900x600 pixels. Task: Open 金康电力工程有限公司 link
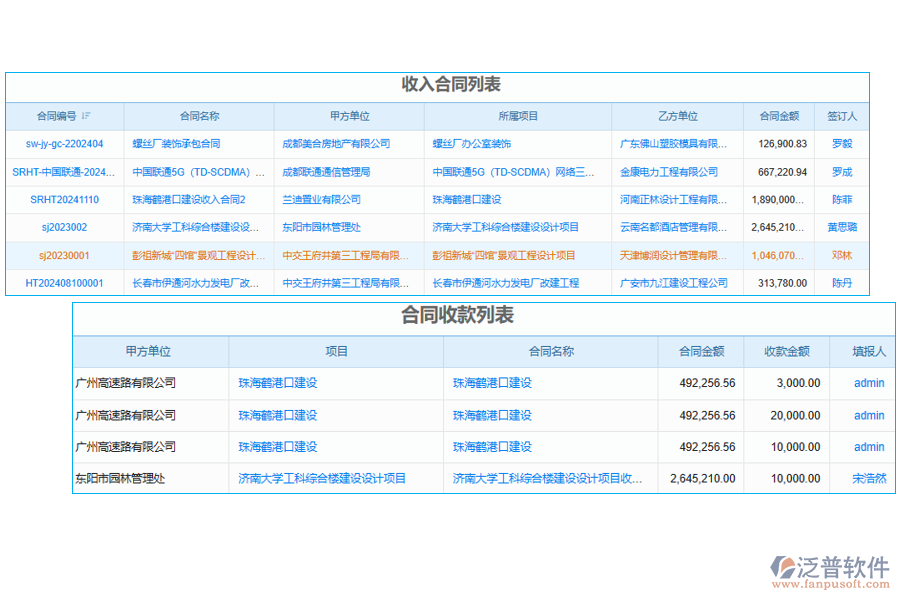coord(671,171)
